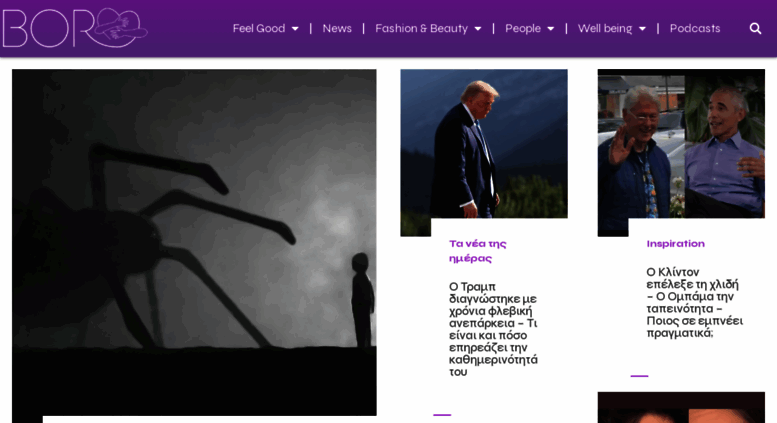Expand the Feel Good dropdown arrow

pos(295,29)
